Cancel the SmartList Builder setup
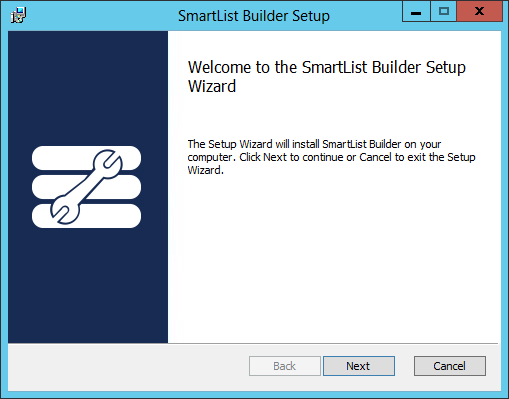The width and height of the screenshot is (509, 399). pyautogui.click(x=450, y=366)
